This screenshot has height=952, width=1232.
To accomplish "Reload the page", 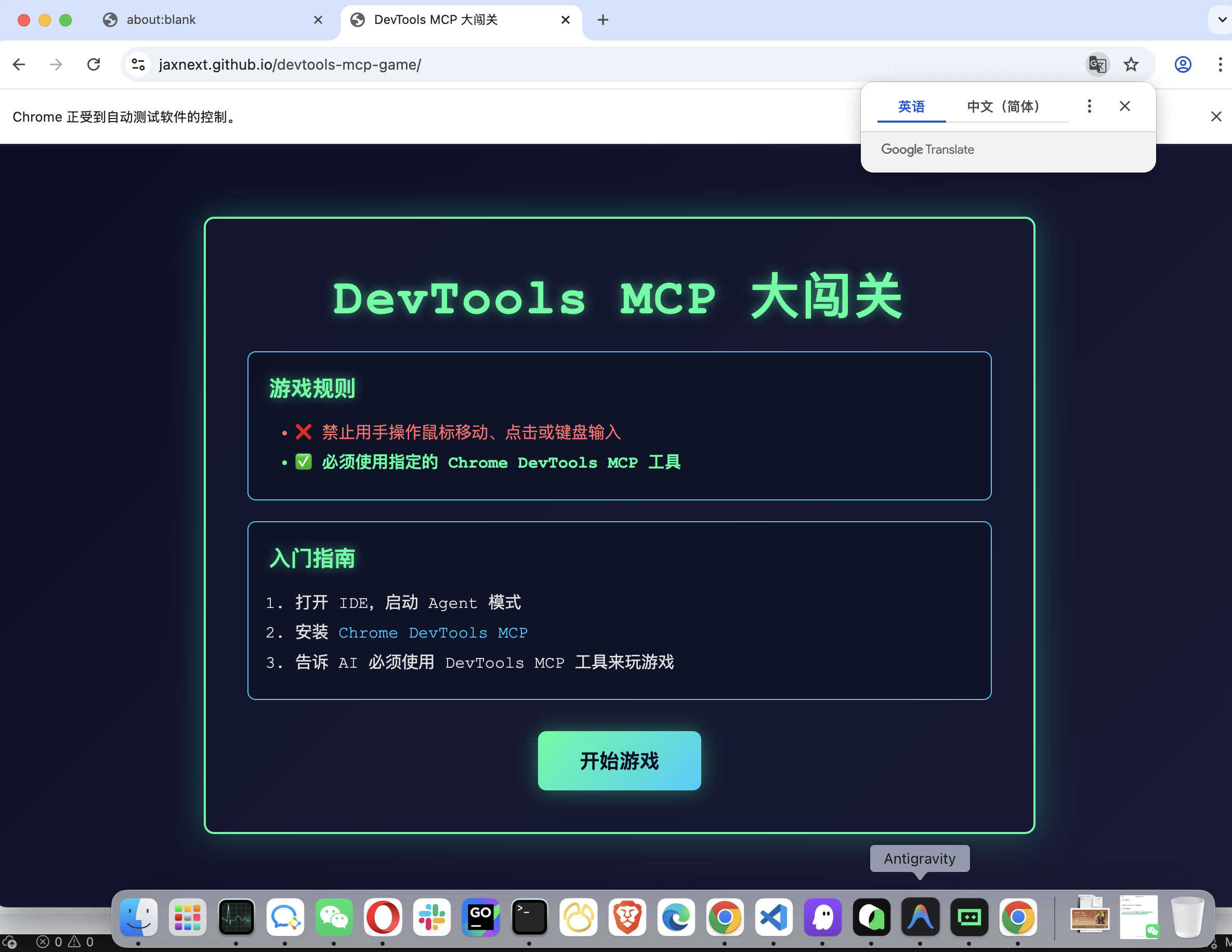I will tap(94, 64).
